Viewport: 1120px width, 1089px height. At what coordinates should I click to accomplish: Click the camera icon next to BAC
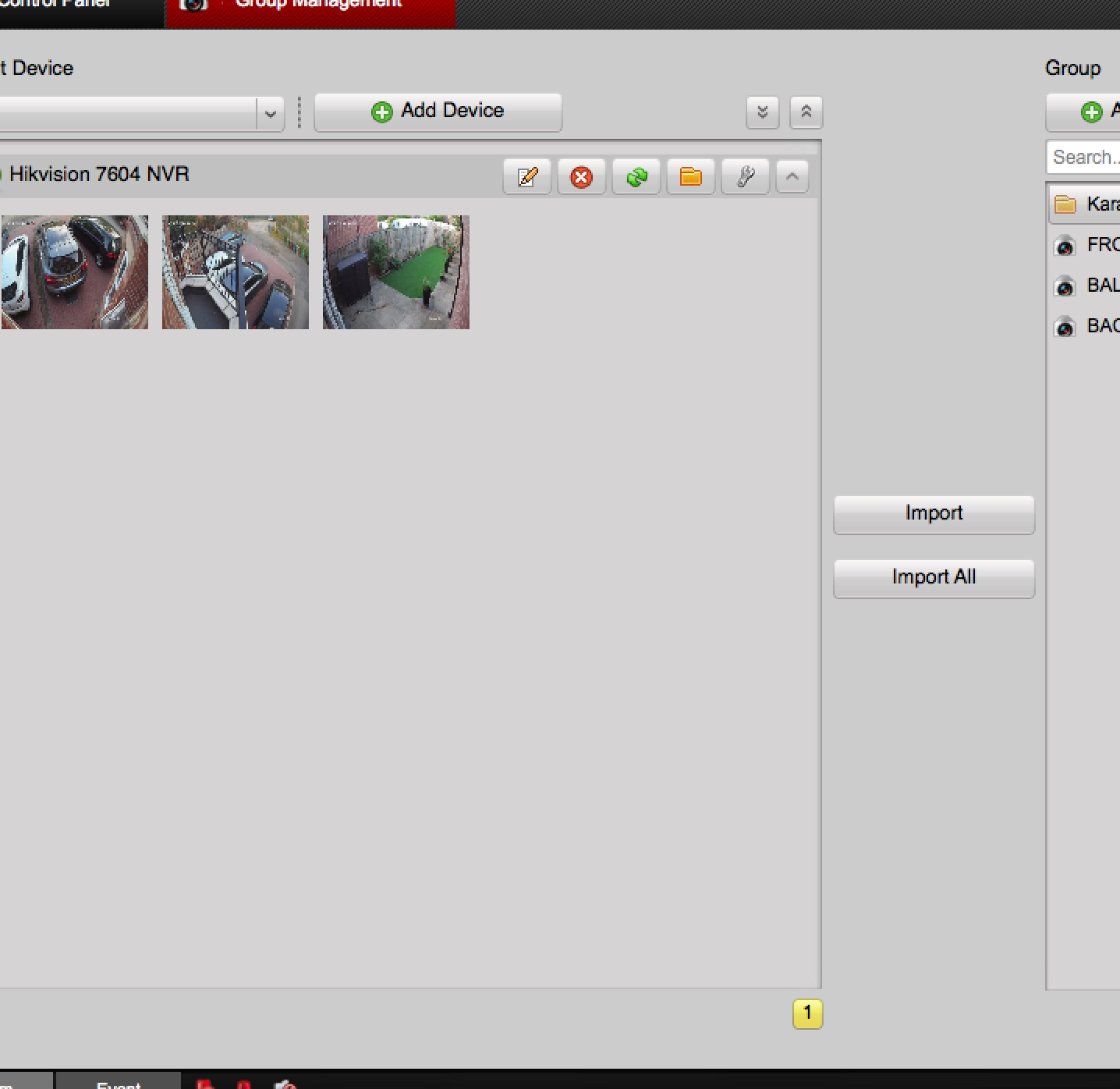coord(1065,326)
